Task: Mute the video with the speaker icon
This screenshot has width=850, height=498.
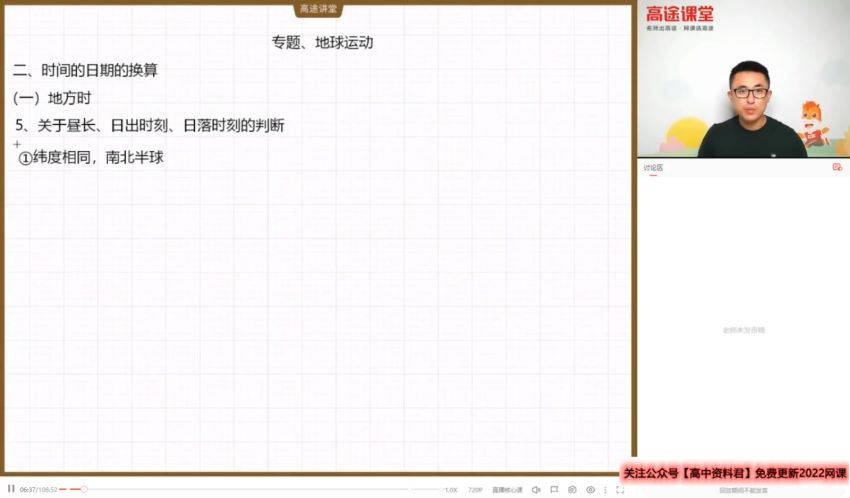Action: tap(536, 490)
